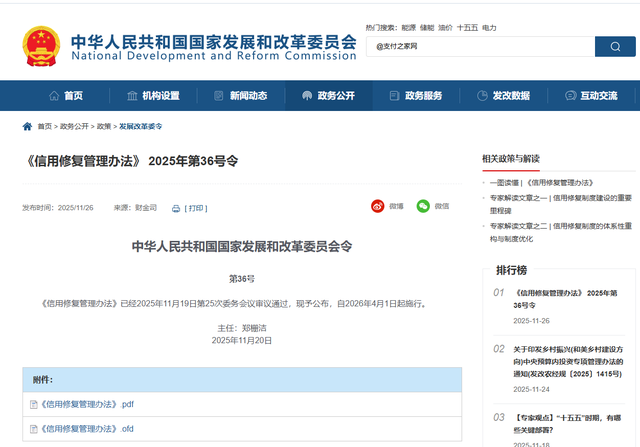640x447 pixels.
Task: Click hot search term 十五五
Action: [x=467, y=28]
